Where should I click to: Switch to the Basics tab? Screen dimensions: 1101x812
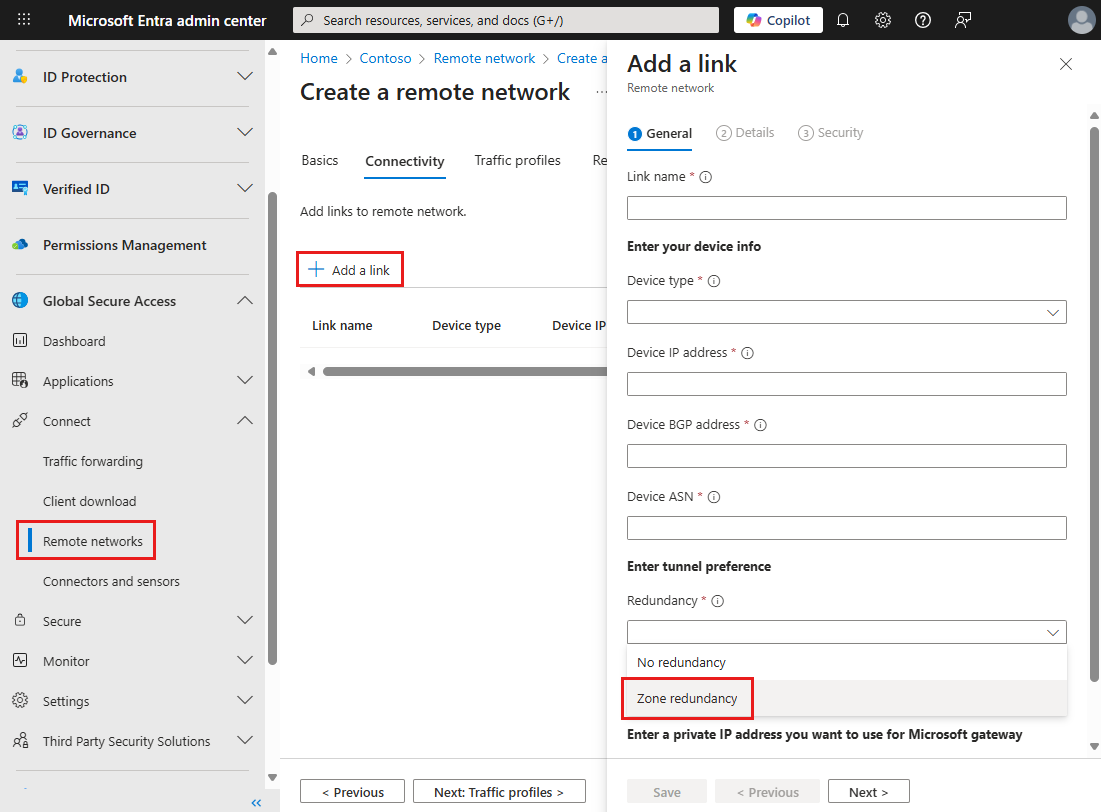[x=320, y=161]
